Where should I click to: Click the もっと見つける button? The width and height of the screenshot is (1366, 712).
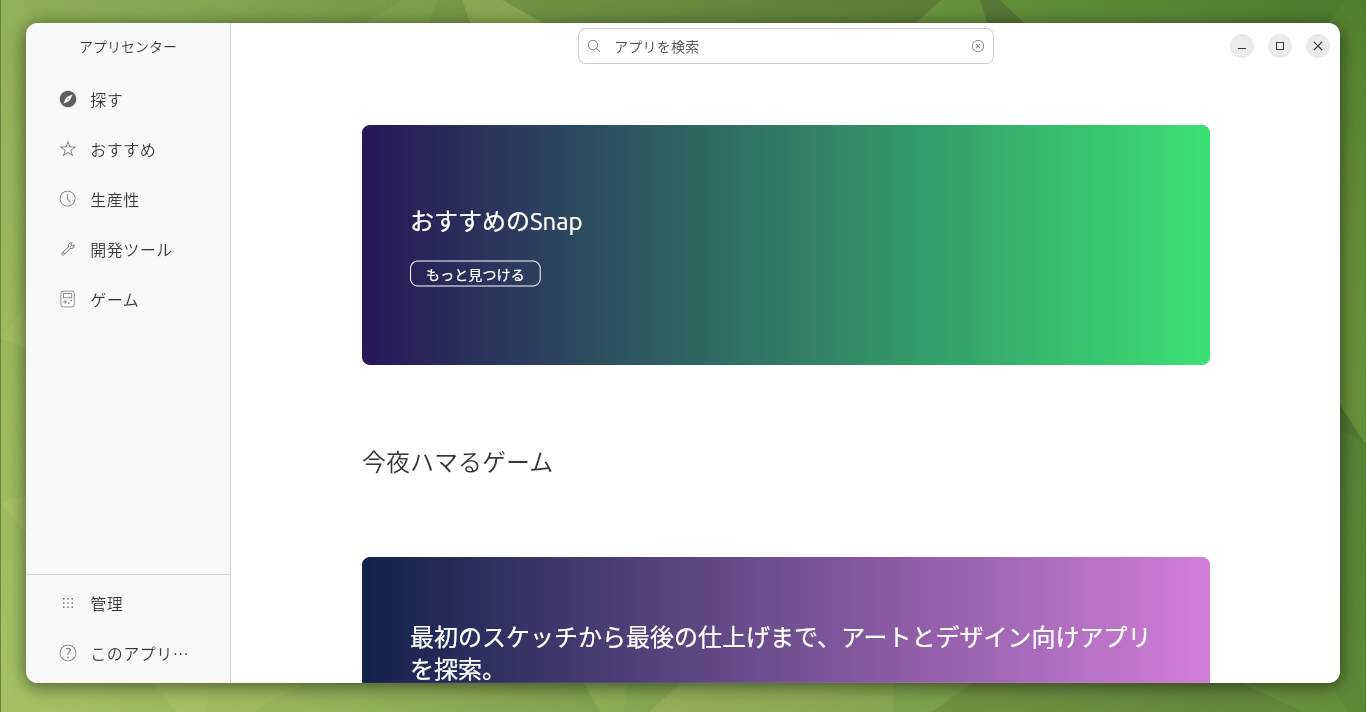(475, 274)
